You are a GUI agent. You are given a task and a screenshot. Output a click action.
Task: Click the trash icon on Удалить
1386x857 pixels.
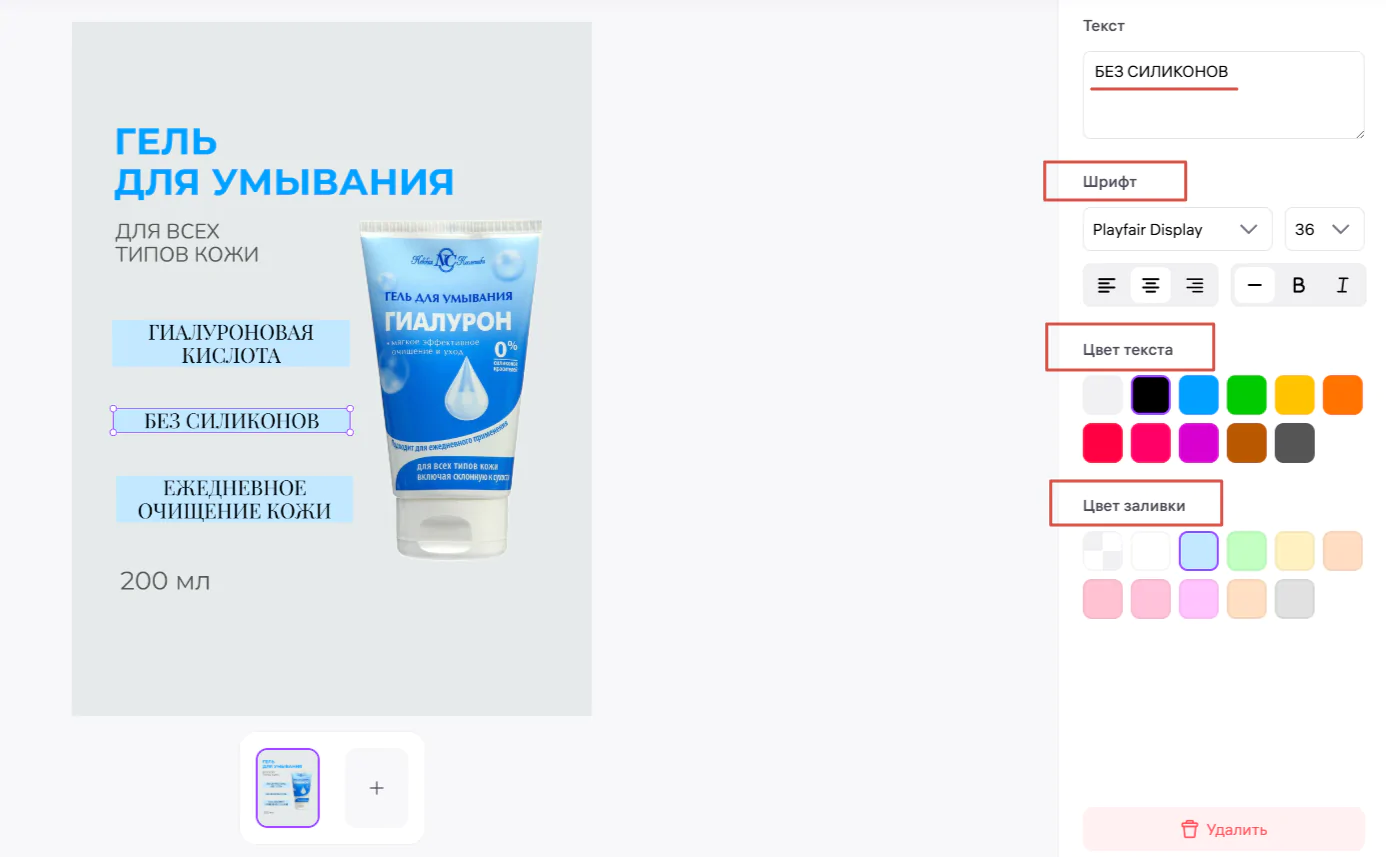[1189, 829]
